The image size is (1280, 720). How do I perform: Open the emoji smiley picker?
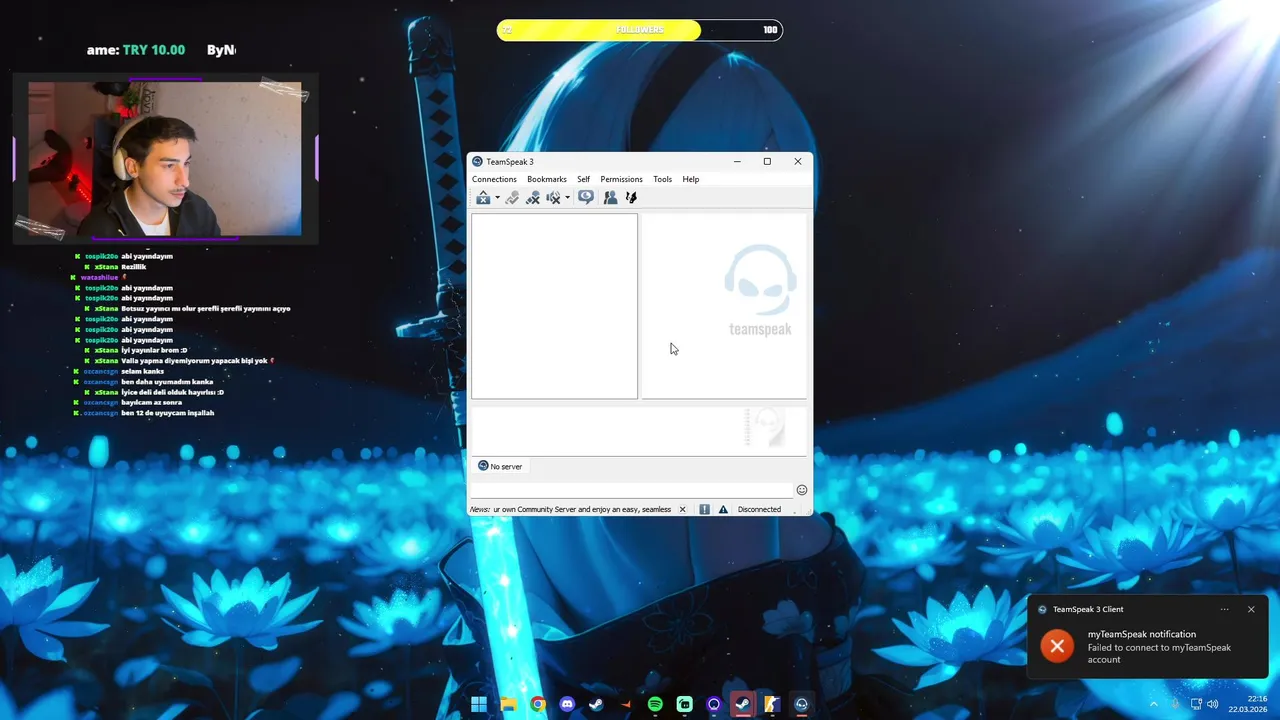pos(801,490)
